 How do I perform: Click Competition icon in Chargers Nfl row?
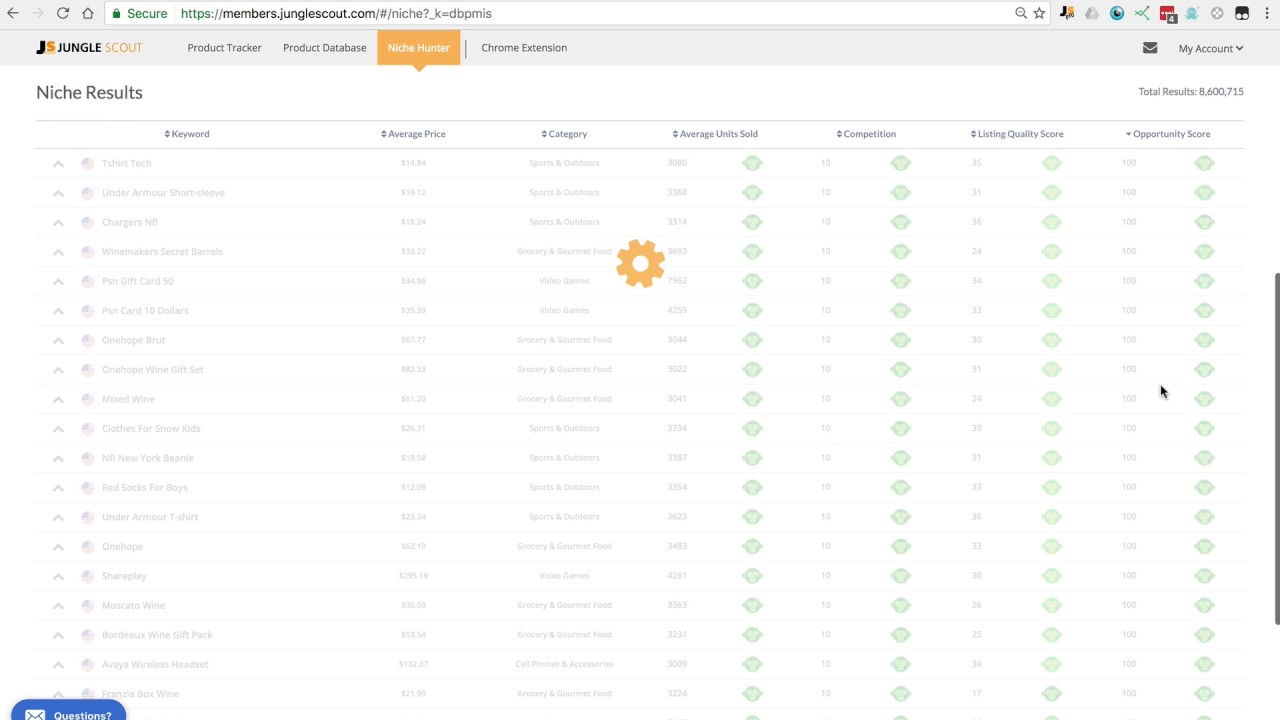point(900,222)
